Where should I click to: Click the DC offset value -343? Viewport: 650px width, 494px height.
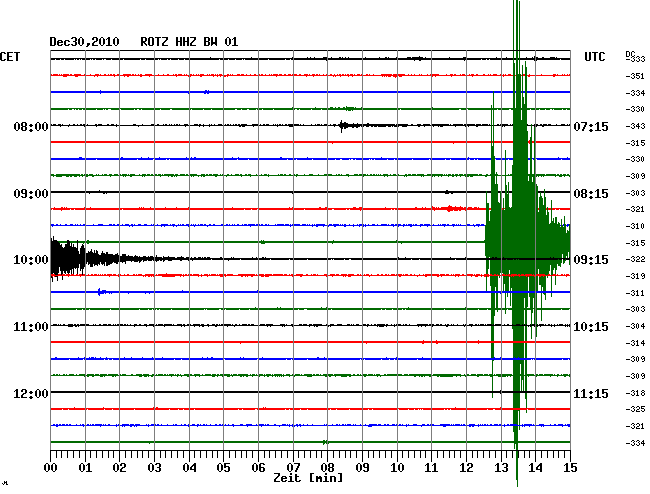pos(635,126)
